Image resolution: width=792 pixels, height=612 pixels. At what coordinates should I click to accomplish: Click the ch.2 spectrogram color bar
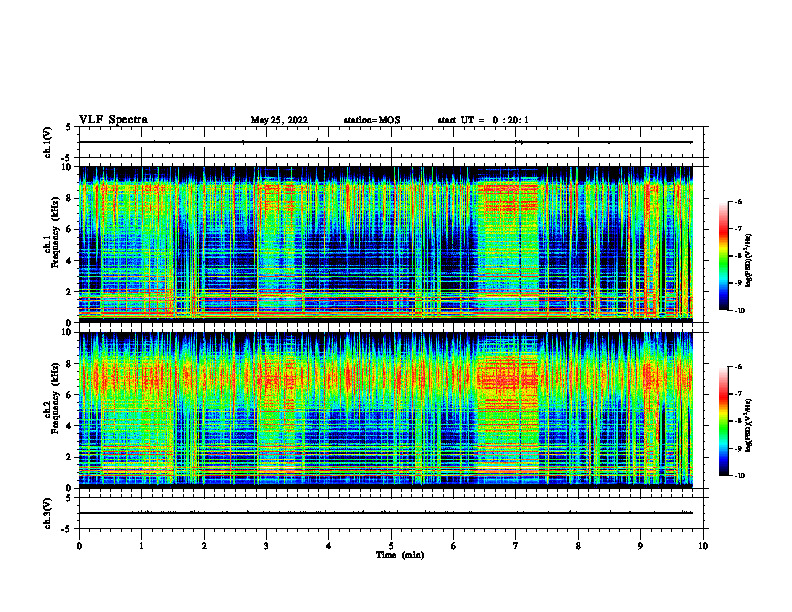pos(724,421)
